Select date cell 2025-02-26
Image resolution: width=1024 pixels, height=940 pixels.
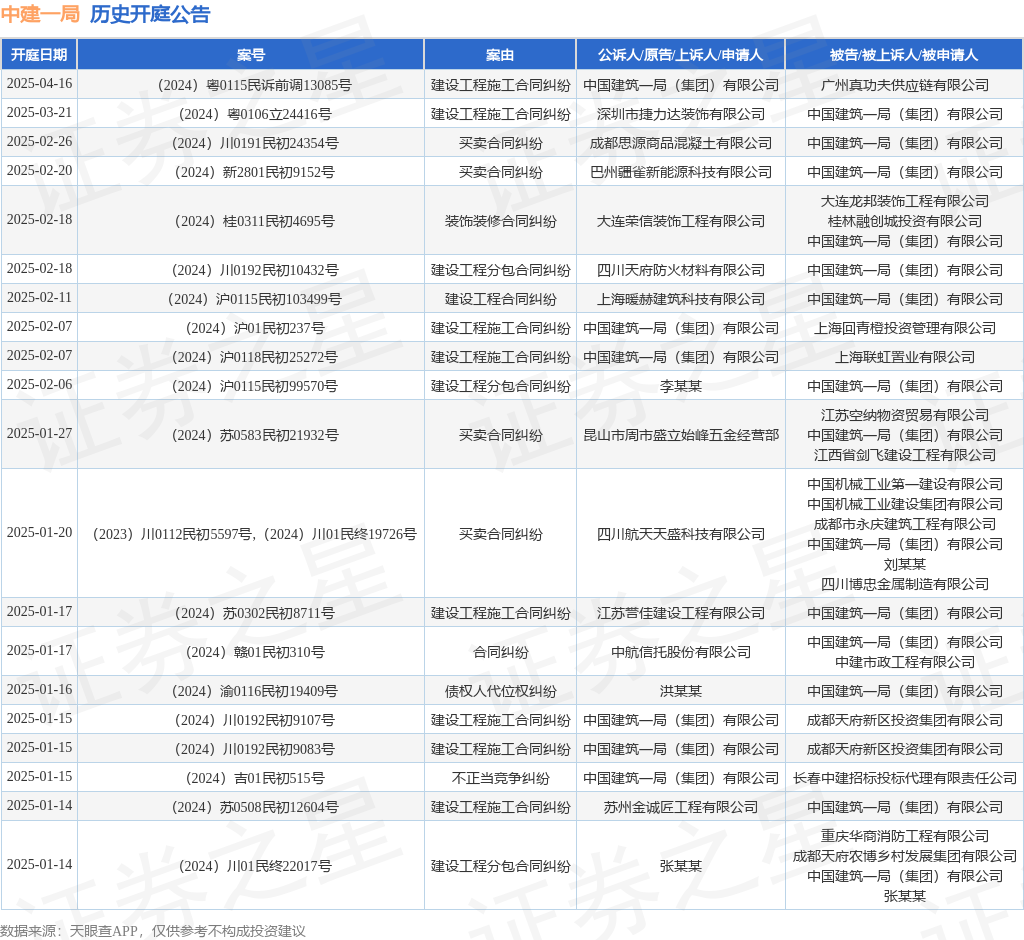[x=39, y=142]
